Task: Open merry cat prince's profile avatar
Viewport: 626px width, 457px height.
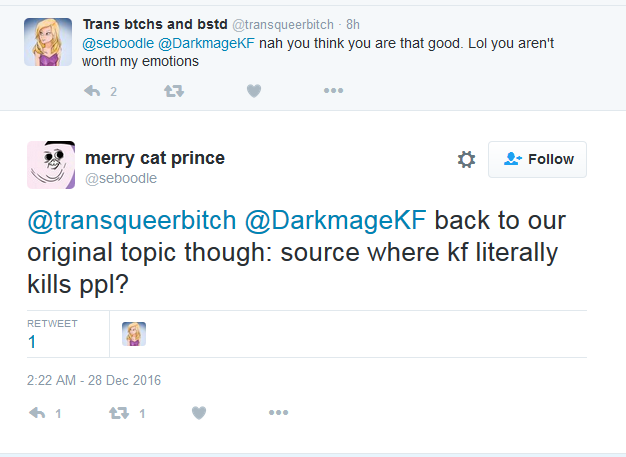Action: click(51, 165)
